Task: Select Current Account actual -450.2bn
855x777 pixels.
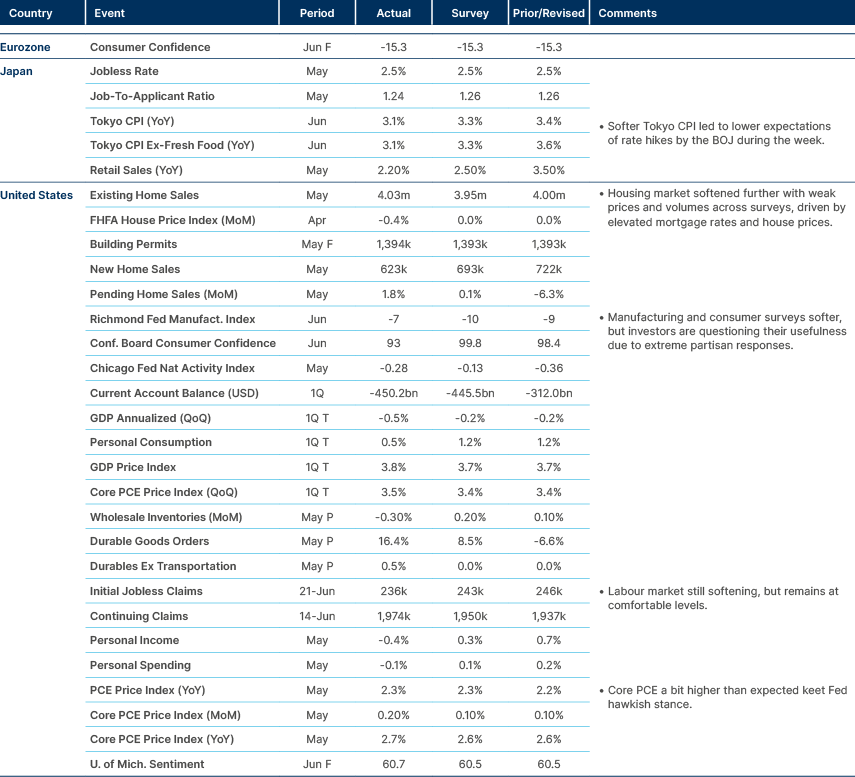Action: 393,393
